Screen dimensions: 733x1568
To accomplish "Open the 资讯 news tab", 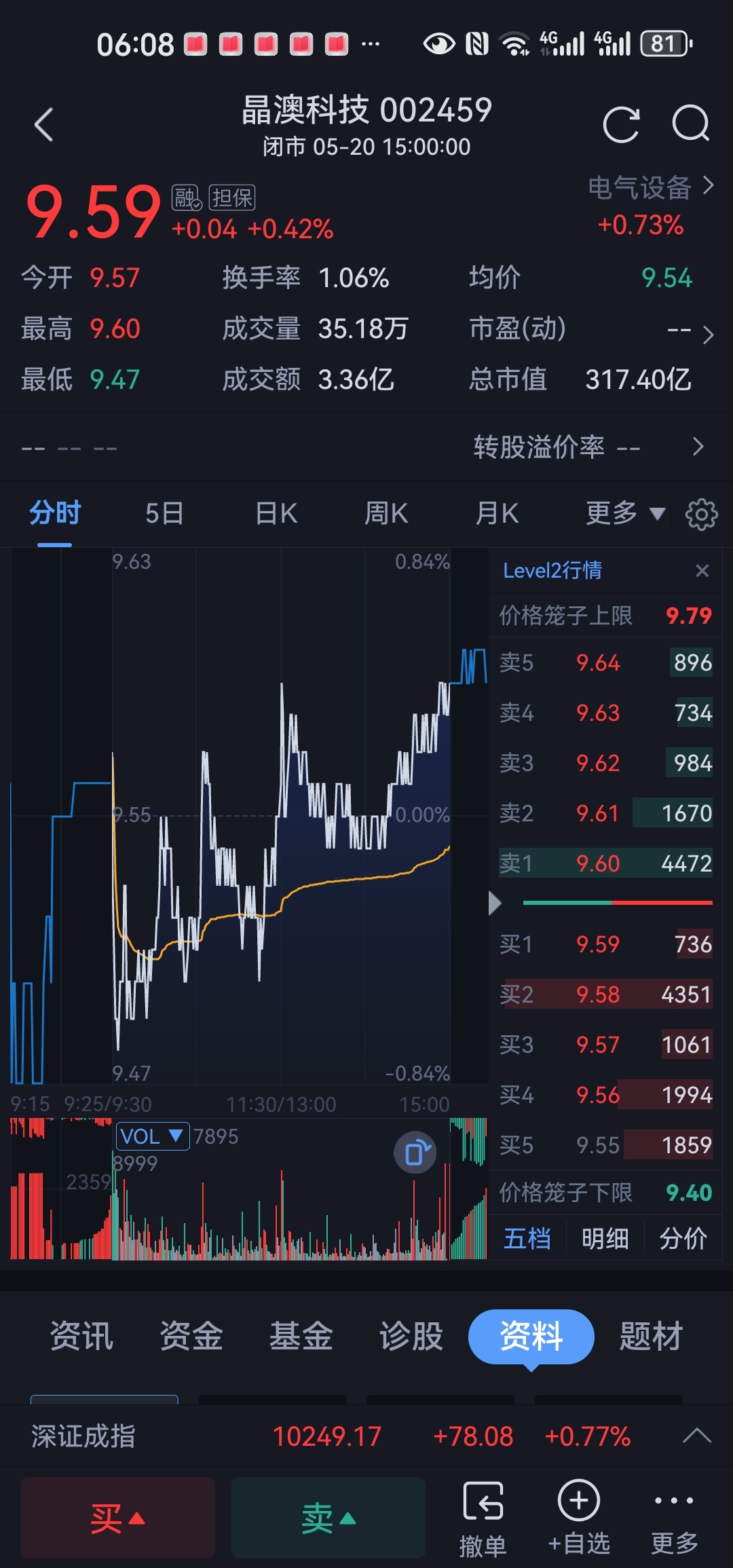I will click(x=81, y=1336).
